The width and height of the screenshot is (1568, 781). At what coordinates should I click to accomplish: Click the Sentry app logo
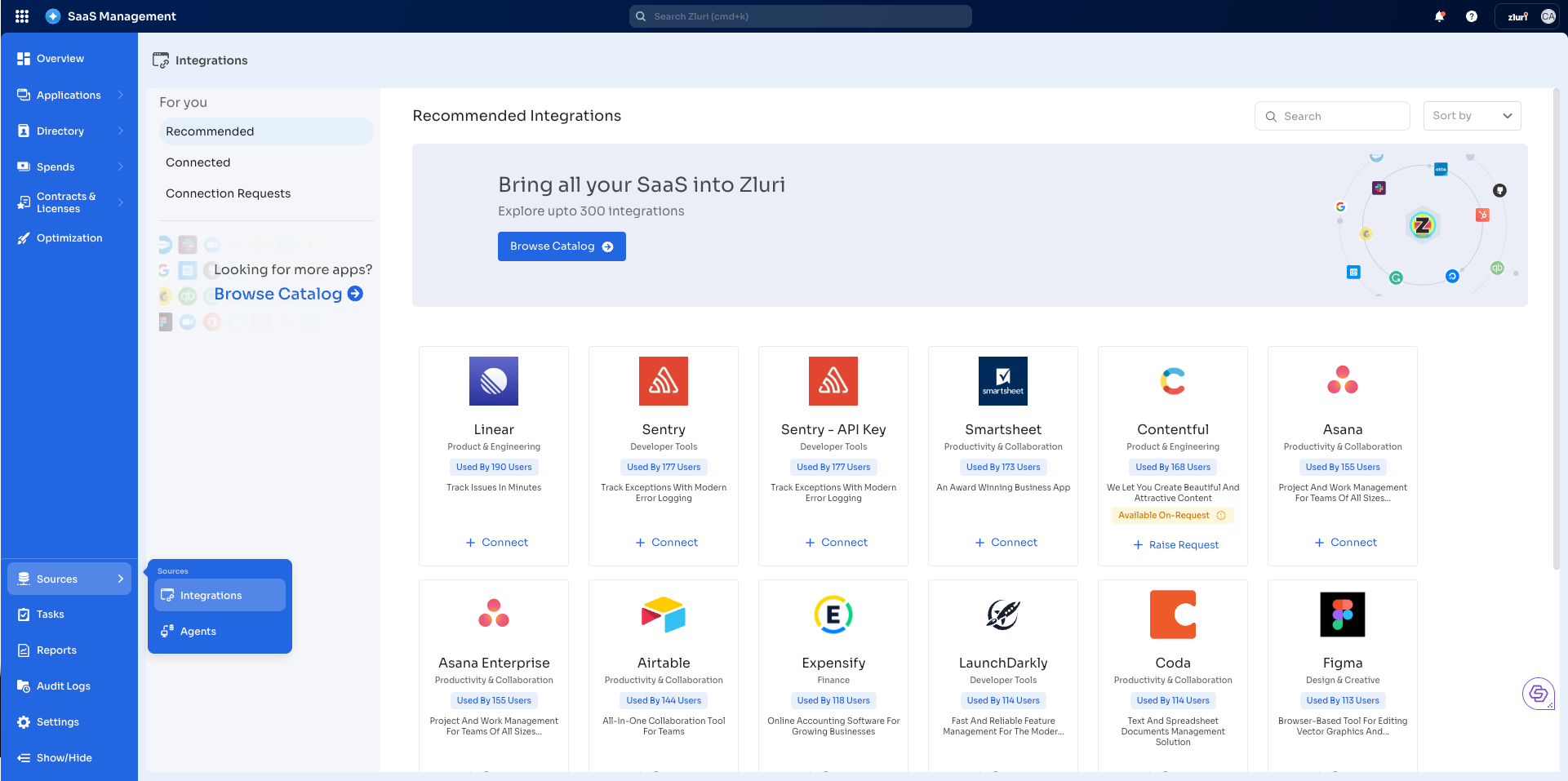tap(664, 381)
